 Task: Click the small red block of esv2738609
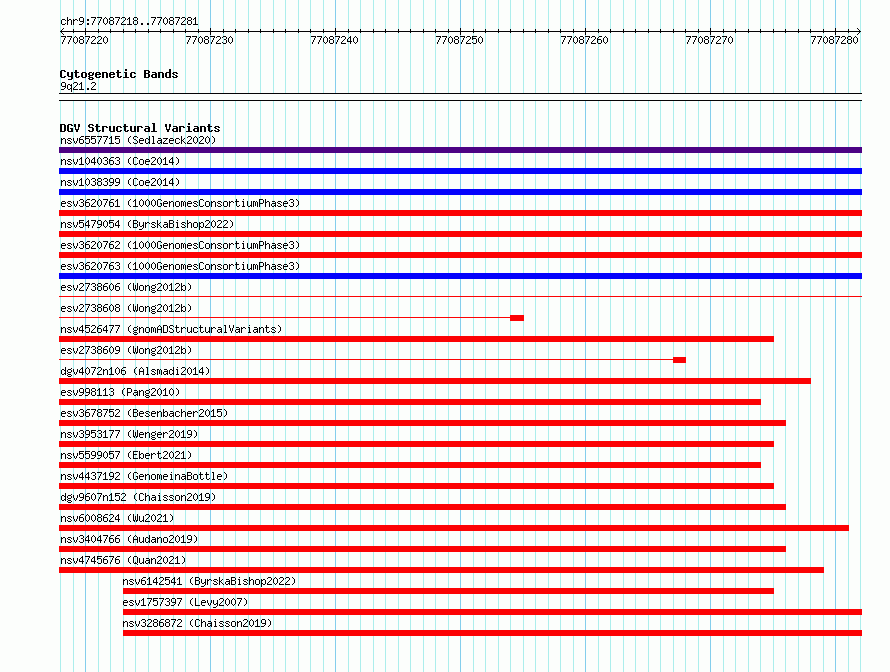(x=679, y=360)
